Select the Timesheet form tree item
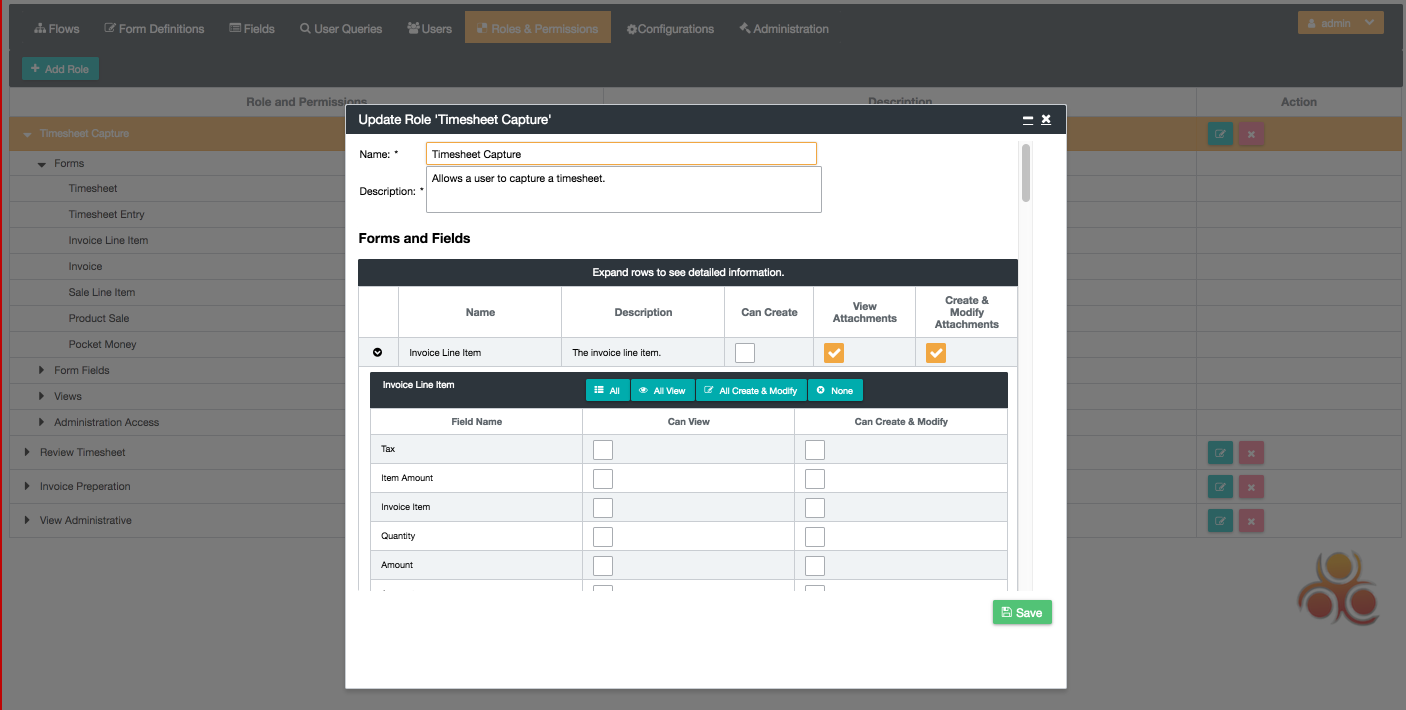 click(93, 188)
